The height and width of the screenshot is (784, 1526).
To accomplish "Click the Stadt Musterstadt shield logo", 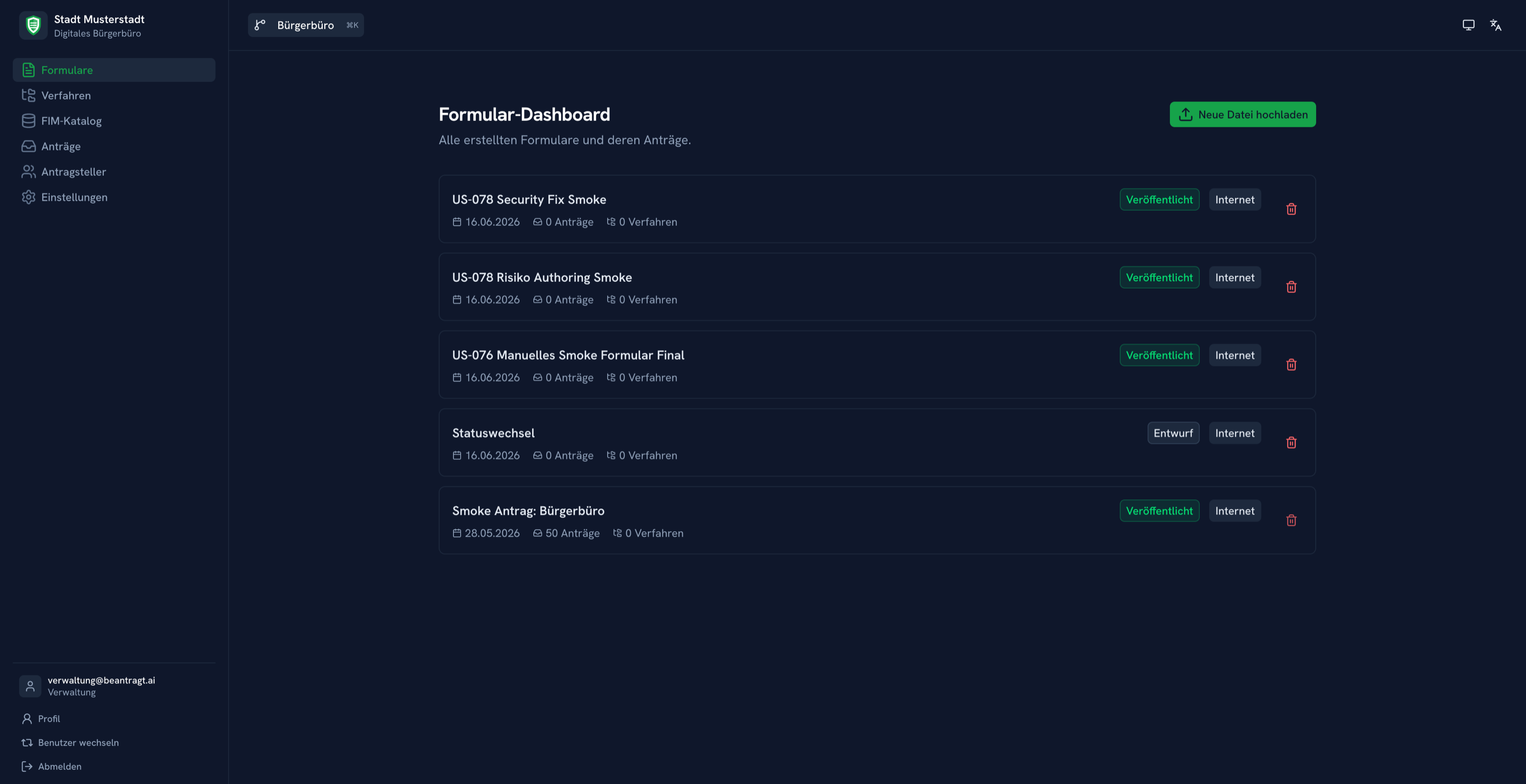I will (x=33, y=25).
